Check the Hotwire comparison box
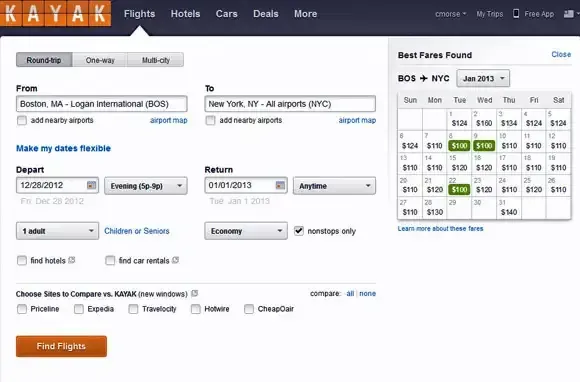This screenshot has height=382, width=580. (196, 309)
